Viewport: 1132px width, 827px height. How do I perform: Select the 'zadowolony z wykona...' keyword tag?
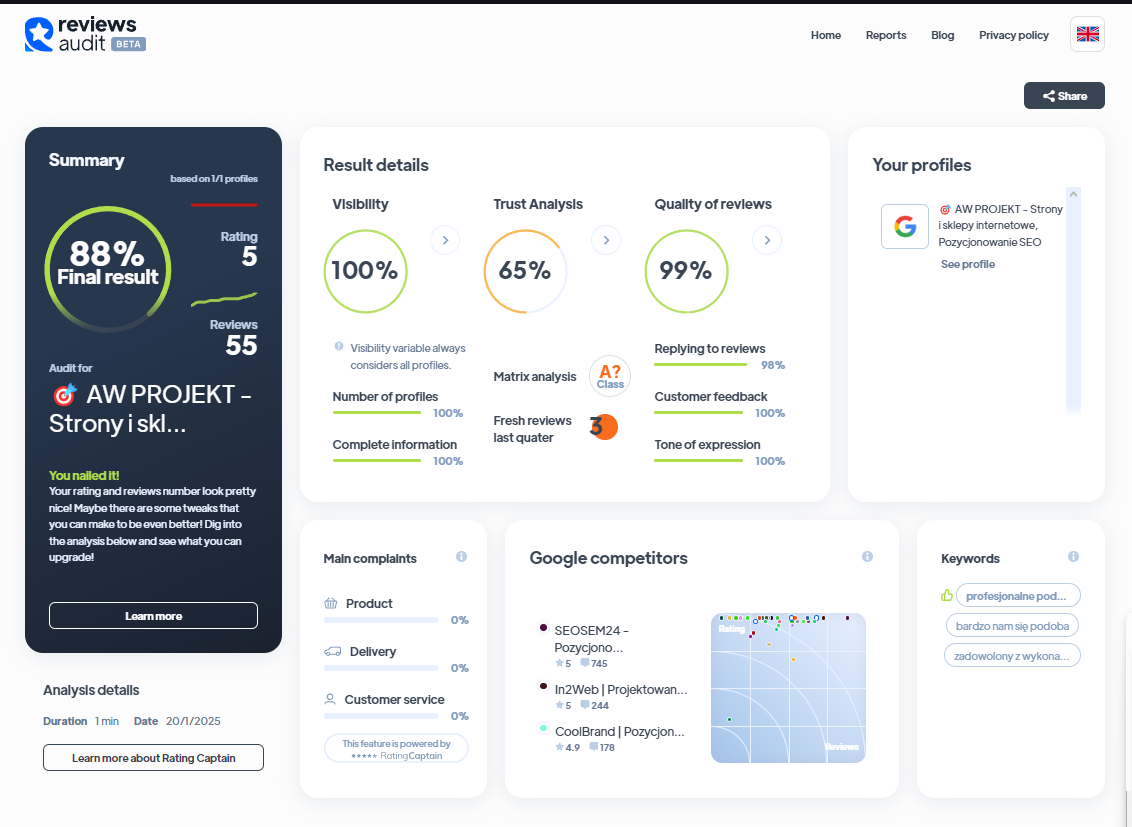click(x=1012, y=656)
